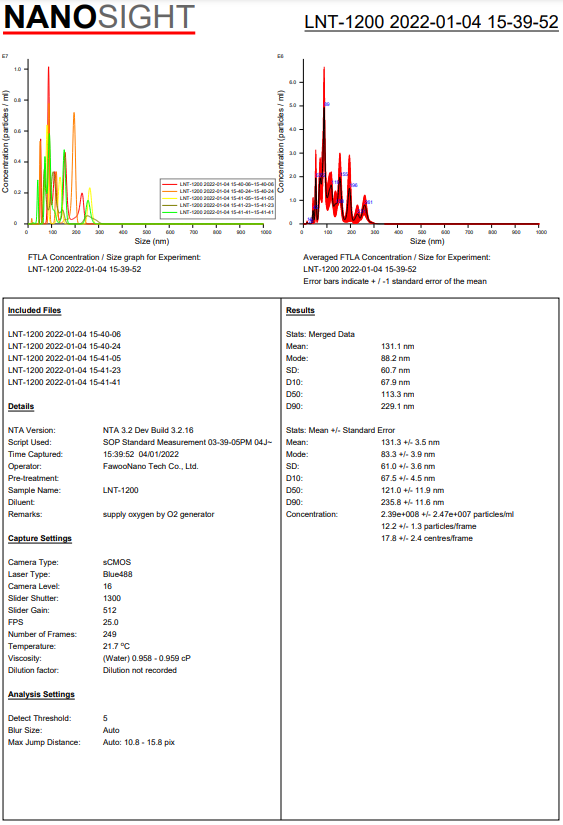Click the legend box in the left graph
The image size is (563, 825).
pyautogui.click(x=218, y=198)
